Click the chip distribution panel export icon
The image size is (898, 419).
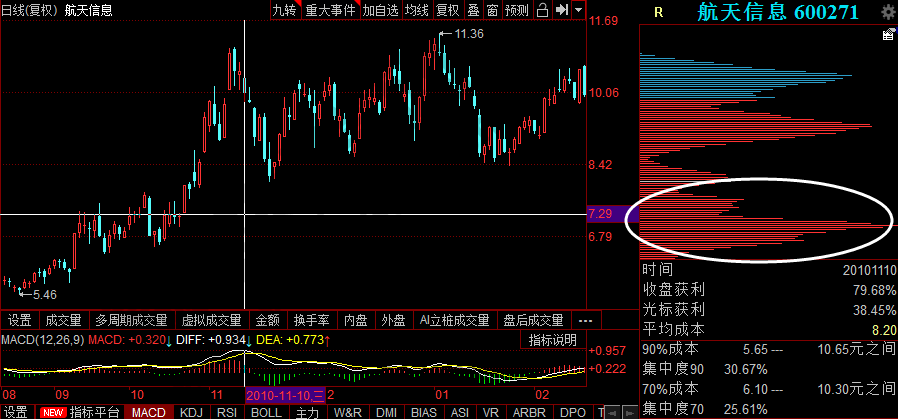click(887, 35)
